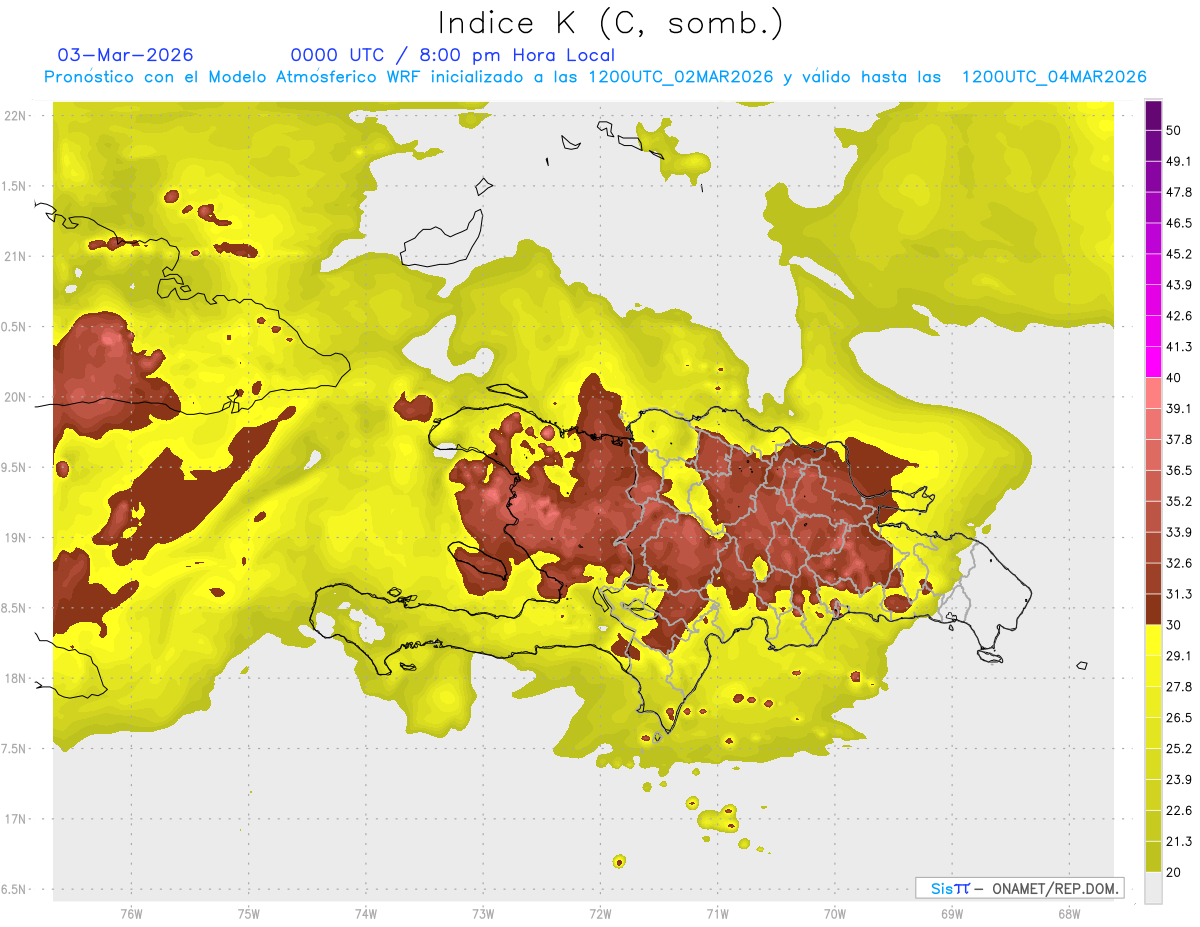The width and height of the screenshot is (1200, 927).
Task: Click the title 'Indice K (C, somb.)'
Action: point(612,24)
